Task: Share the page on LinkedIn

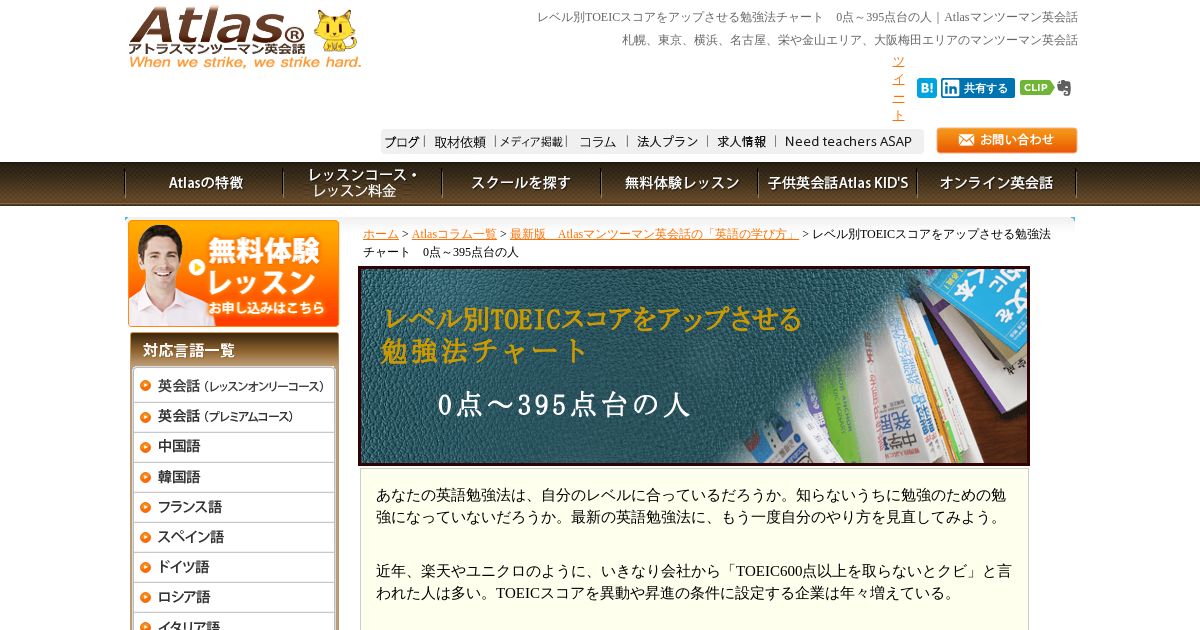Action: (977, 88)
